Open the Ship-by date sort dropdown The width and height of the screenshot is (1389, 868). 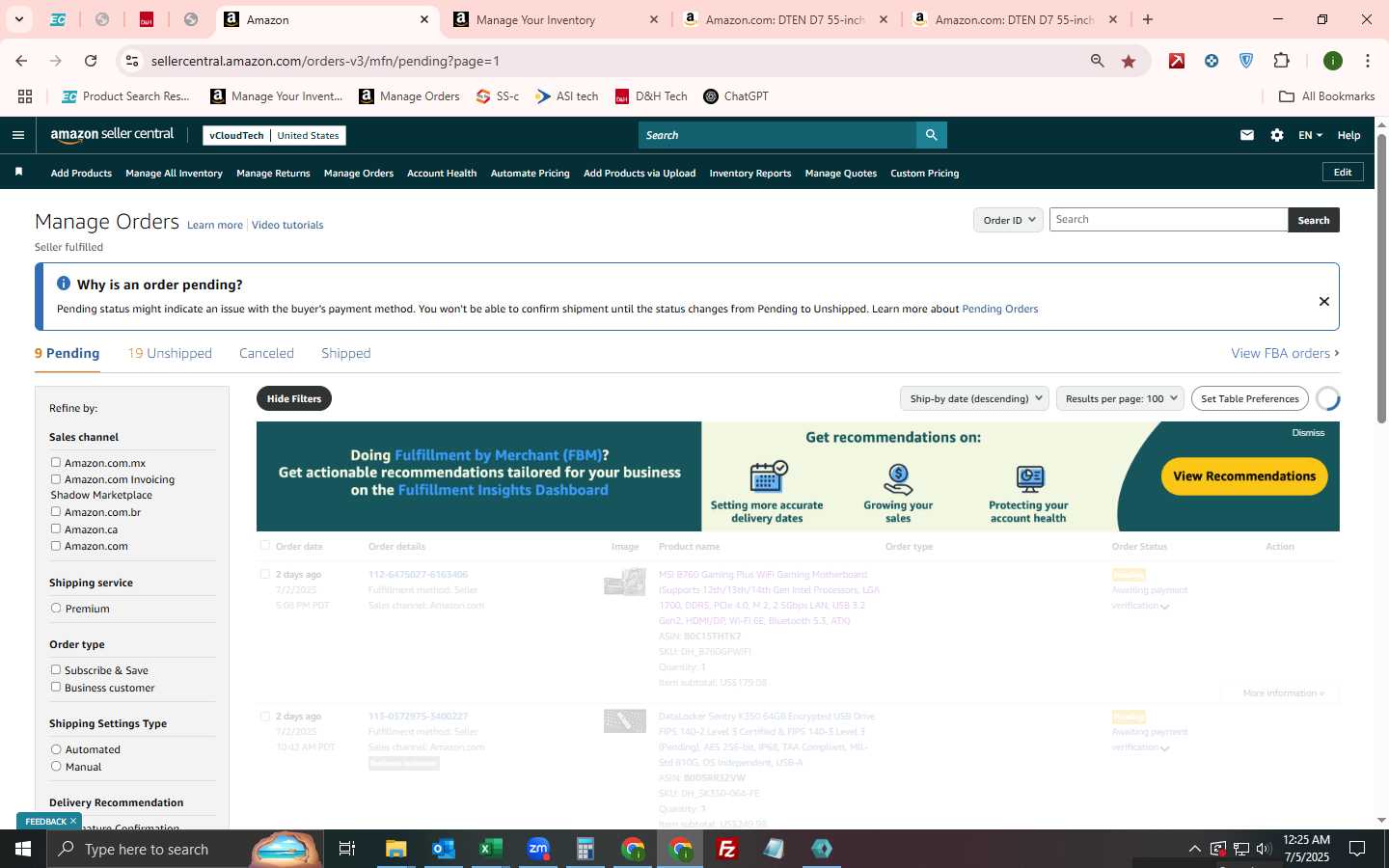pos(975,398)
